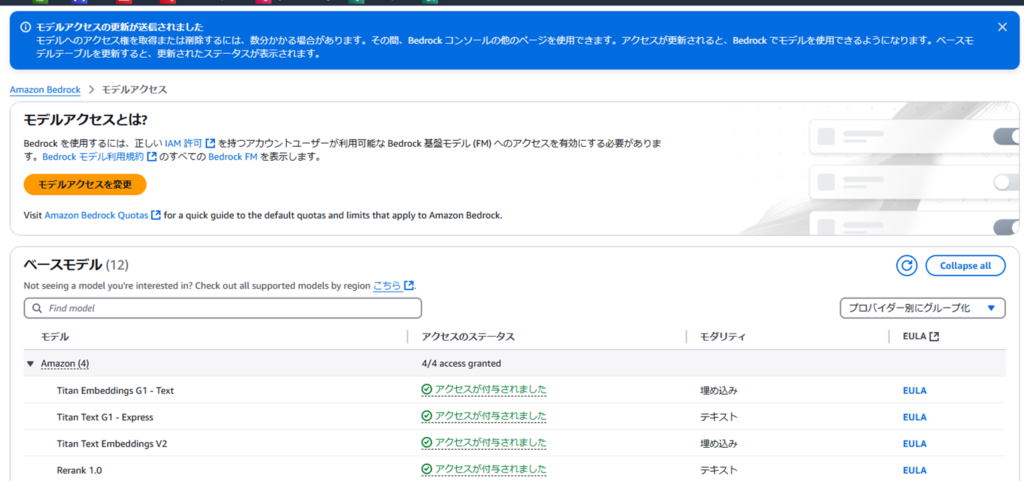Click the モデルアクセスを変更 button
1024x481 pixels.
pyautogui.click(x=85, y=185)
